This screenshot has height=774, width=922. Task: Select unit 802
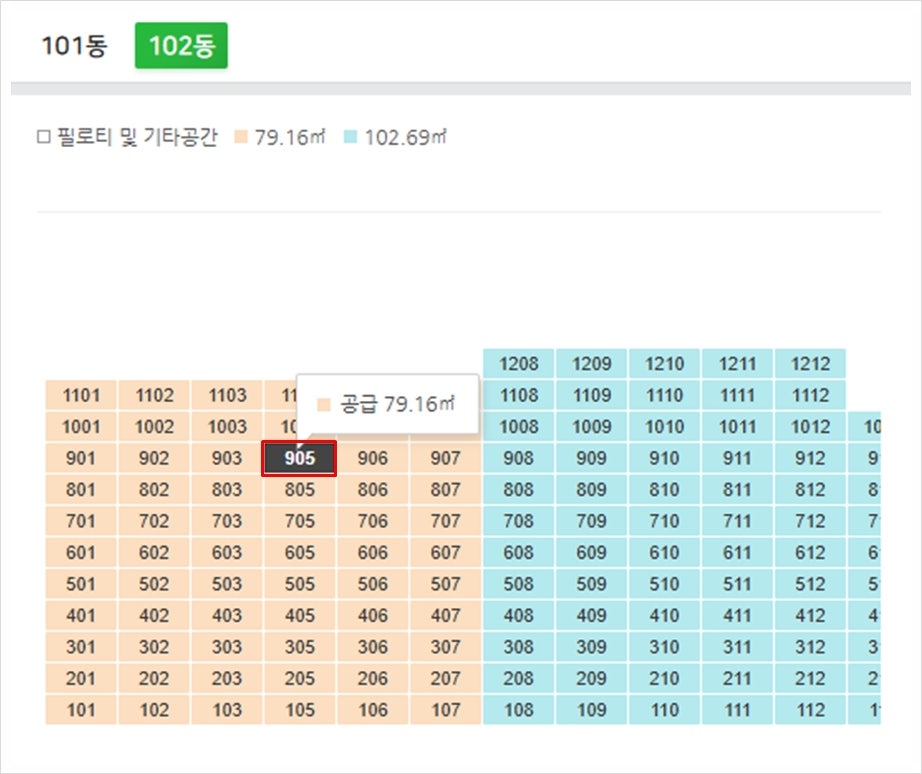tap(153, 489)
